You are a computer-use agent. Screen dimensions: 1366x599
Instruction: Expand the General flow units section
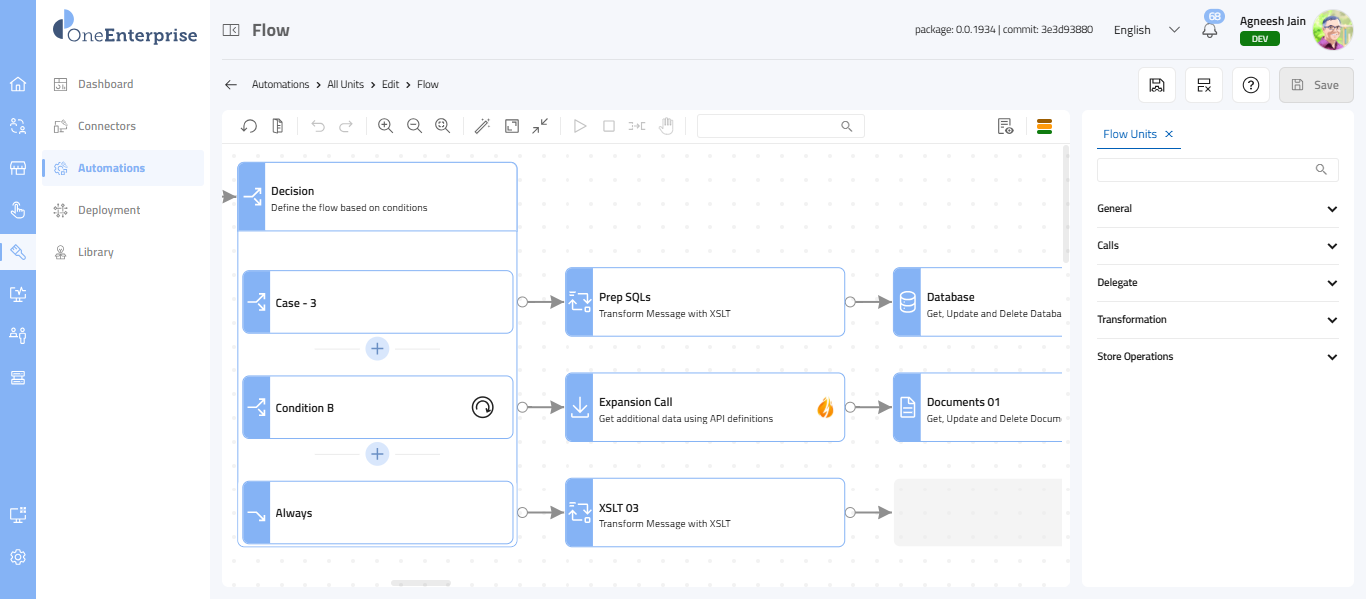point(1217,209)
